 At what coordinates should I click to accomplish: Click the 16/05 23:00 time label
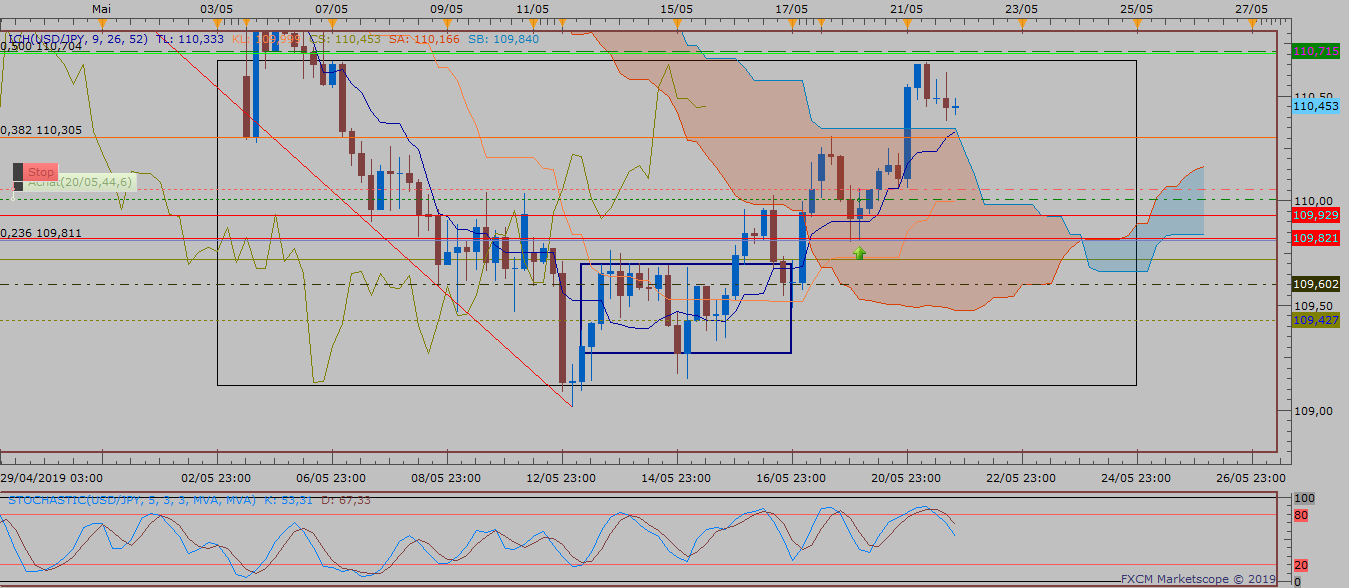[x=791, y=478]
